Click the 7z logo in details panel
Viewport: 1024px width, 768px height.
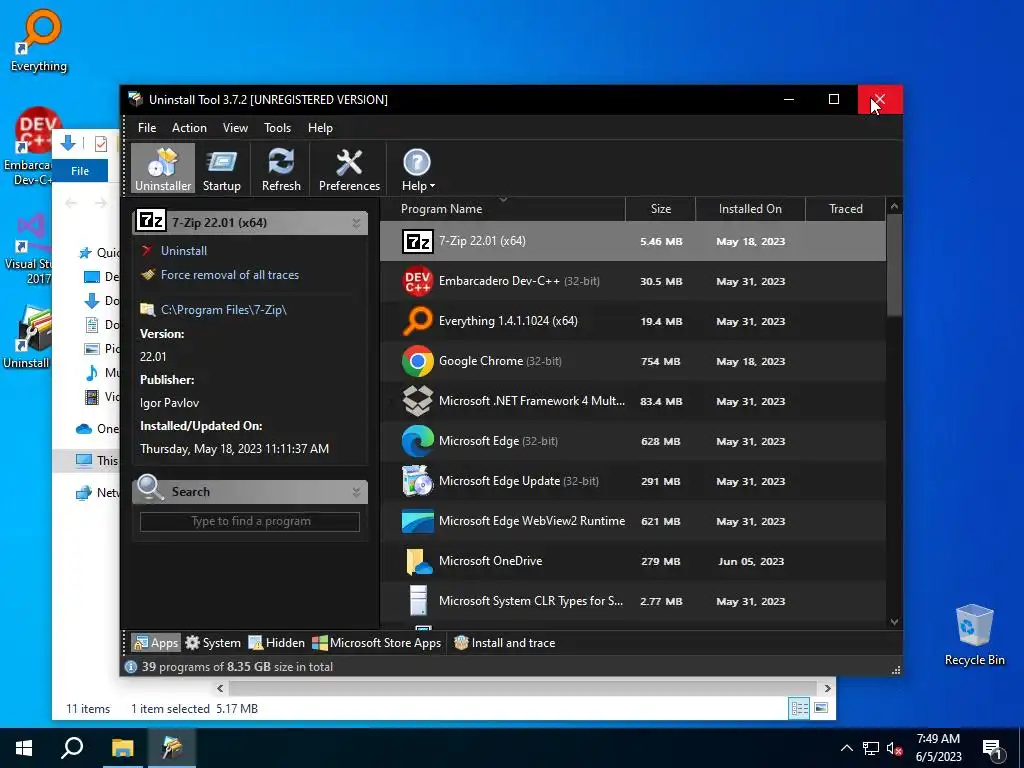coord(151,221)
